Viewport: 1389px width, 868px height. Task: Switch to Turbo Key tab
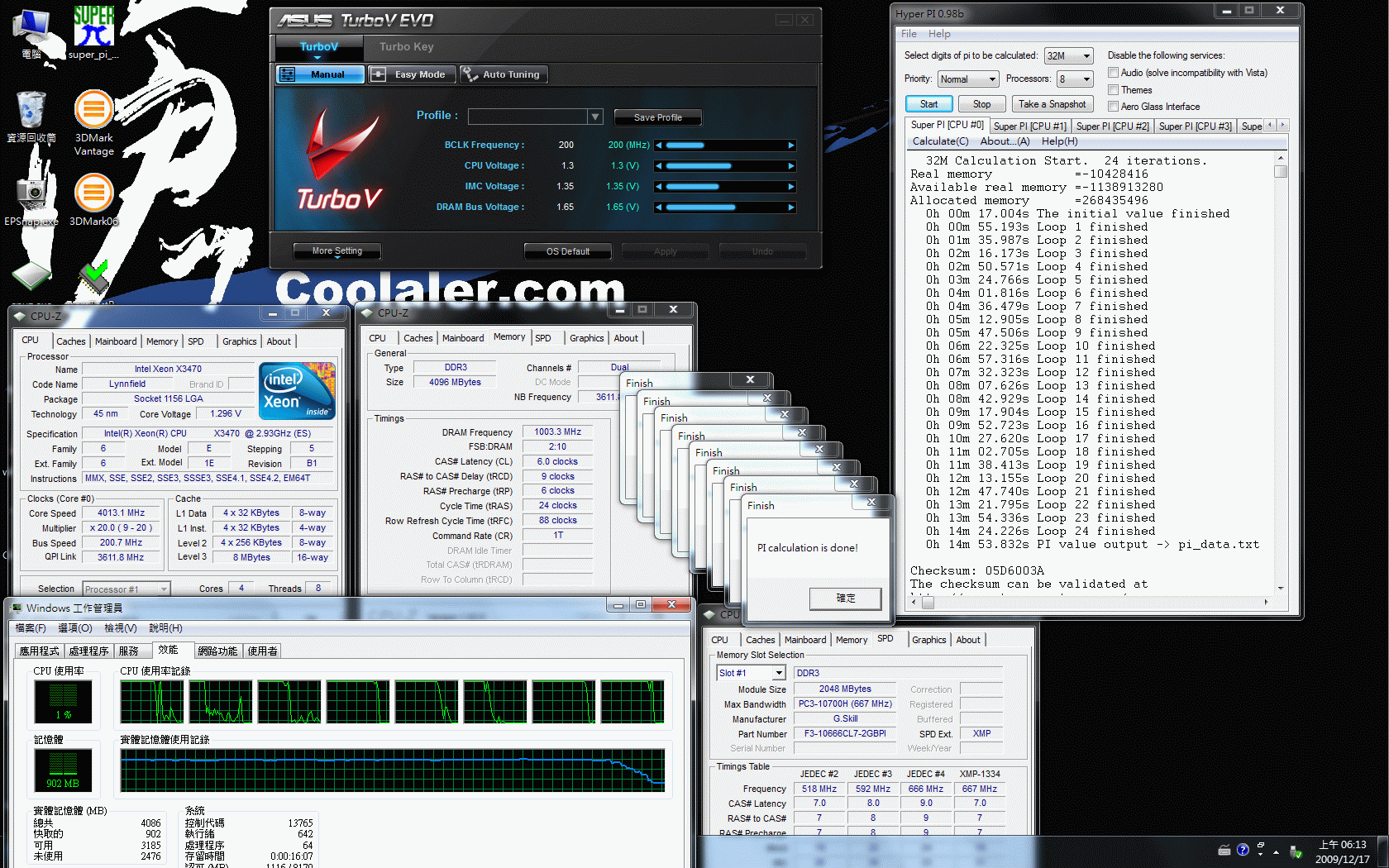coord(407,47)
